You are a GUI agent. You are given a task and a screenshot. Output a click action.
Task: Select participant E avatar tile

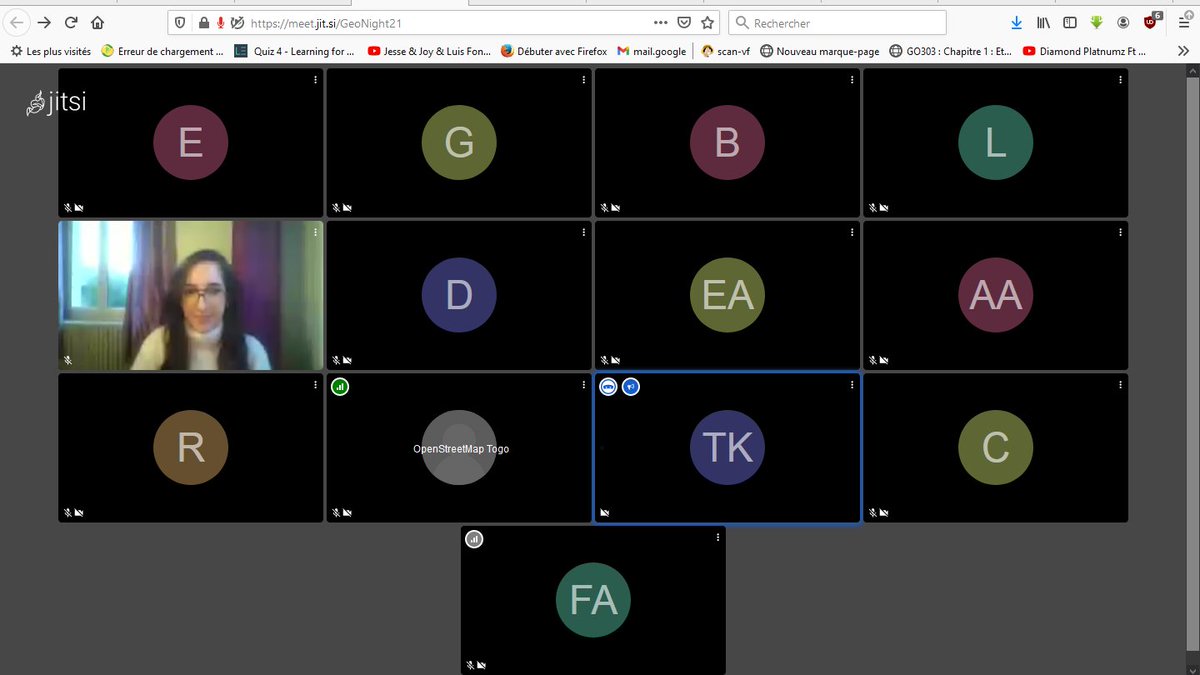(191, 143)
